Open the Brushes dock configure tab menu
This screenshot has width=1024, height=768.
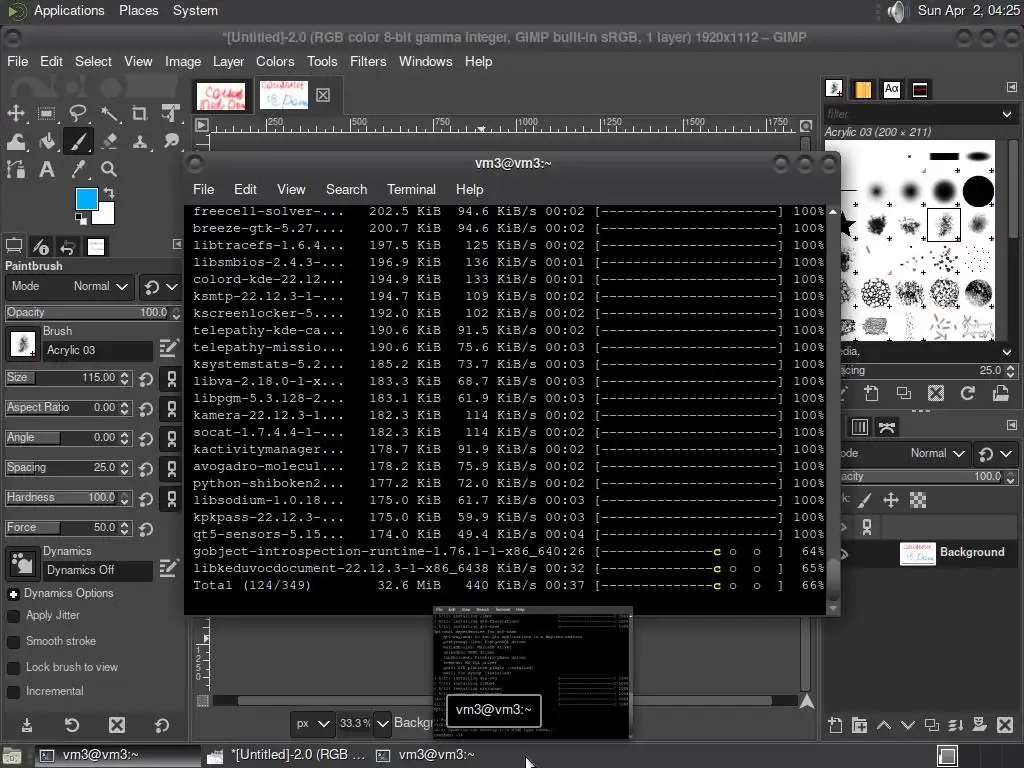[1012, 87]
